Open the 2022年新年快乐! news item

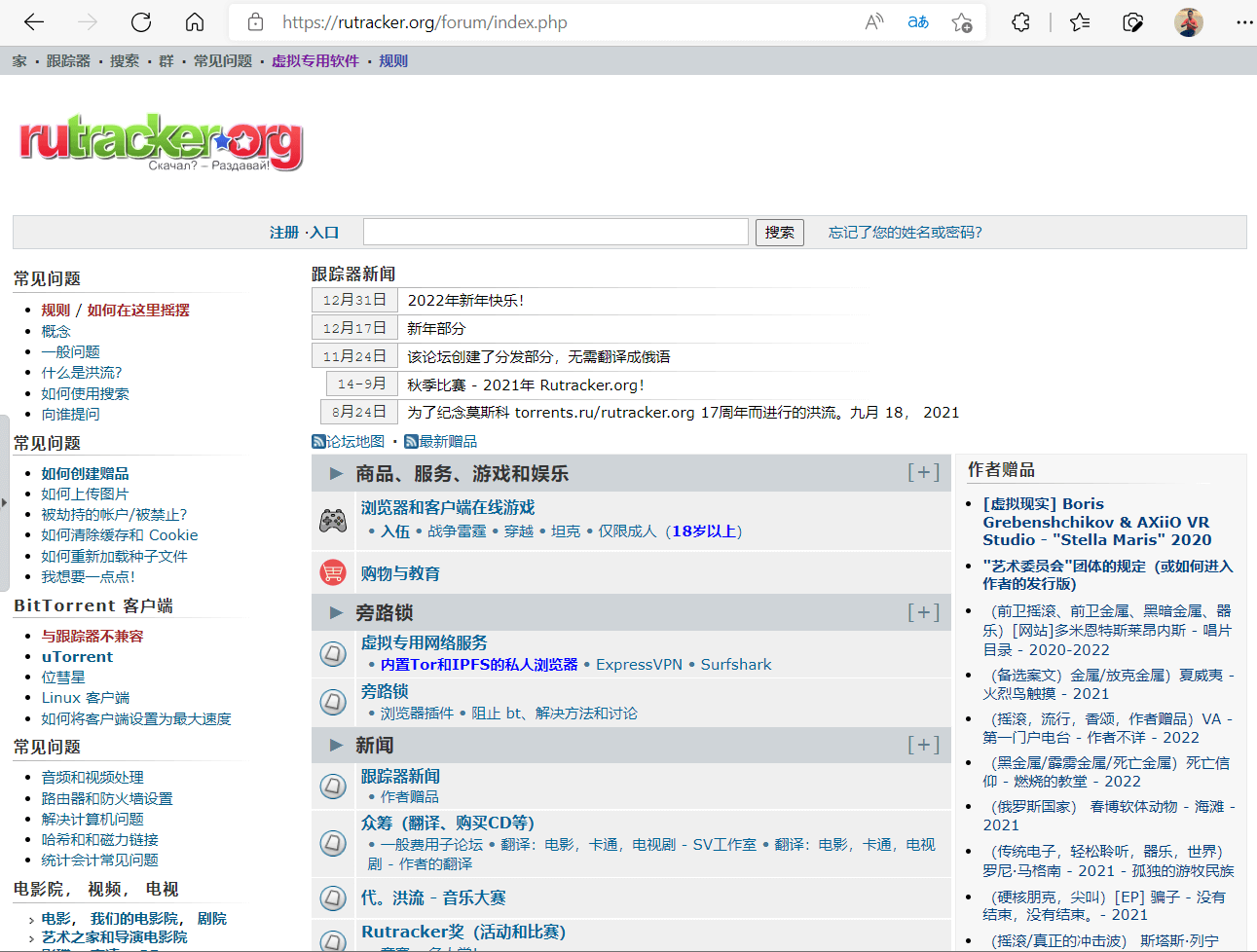pyautogui.click(x=465, y=300)
